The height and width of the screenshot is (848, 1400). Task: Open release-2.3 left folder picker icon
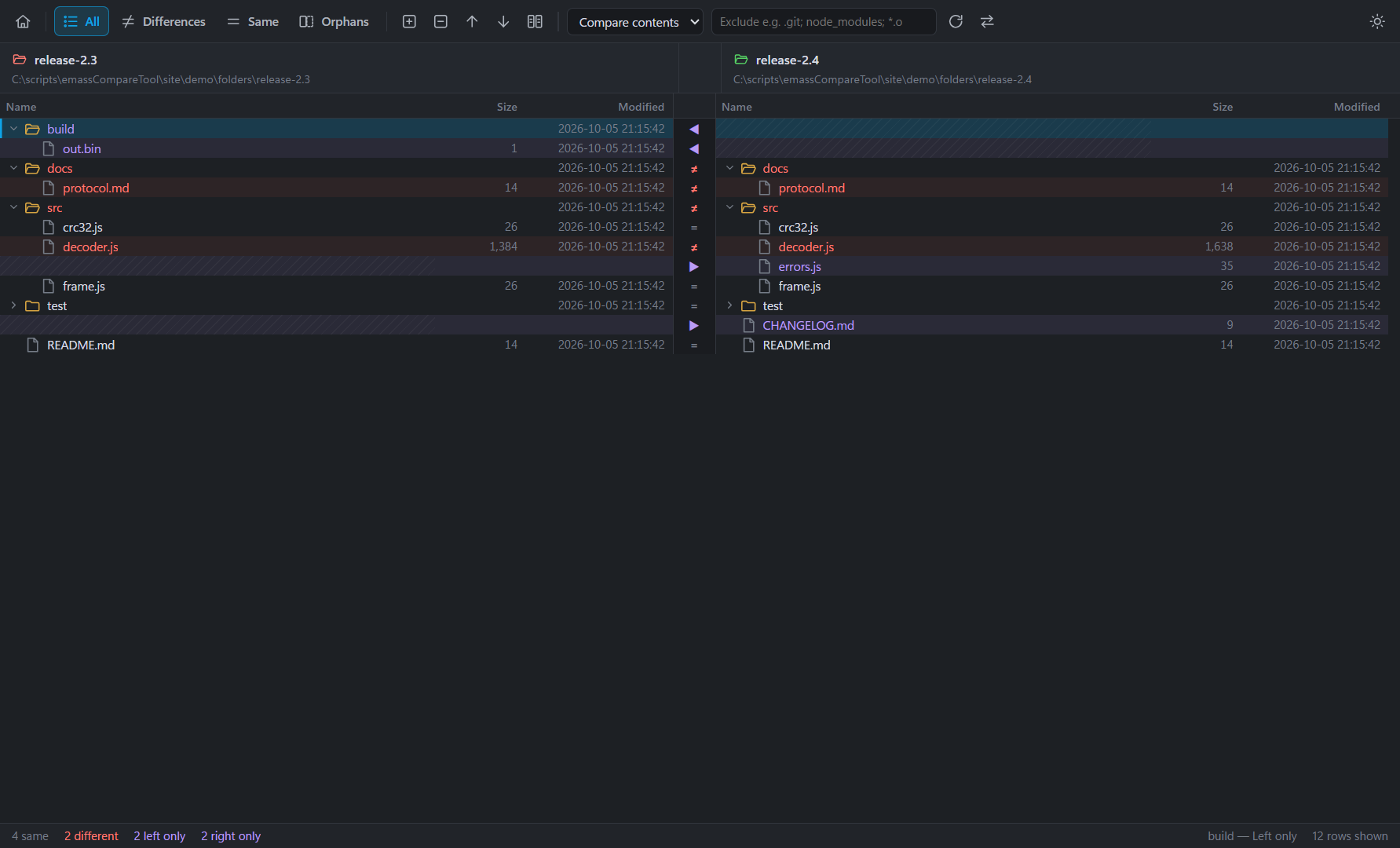[20, 60]
